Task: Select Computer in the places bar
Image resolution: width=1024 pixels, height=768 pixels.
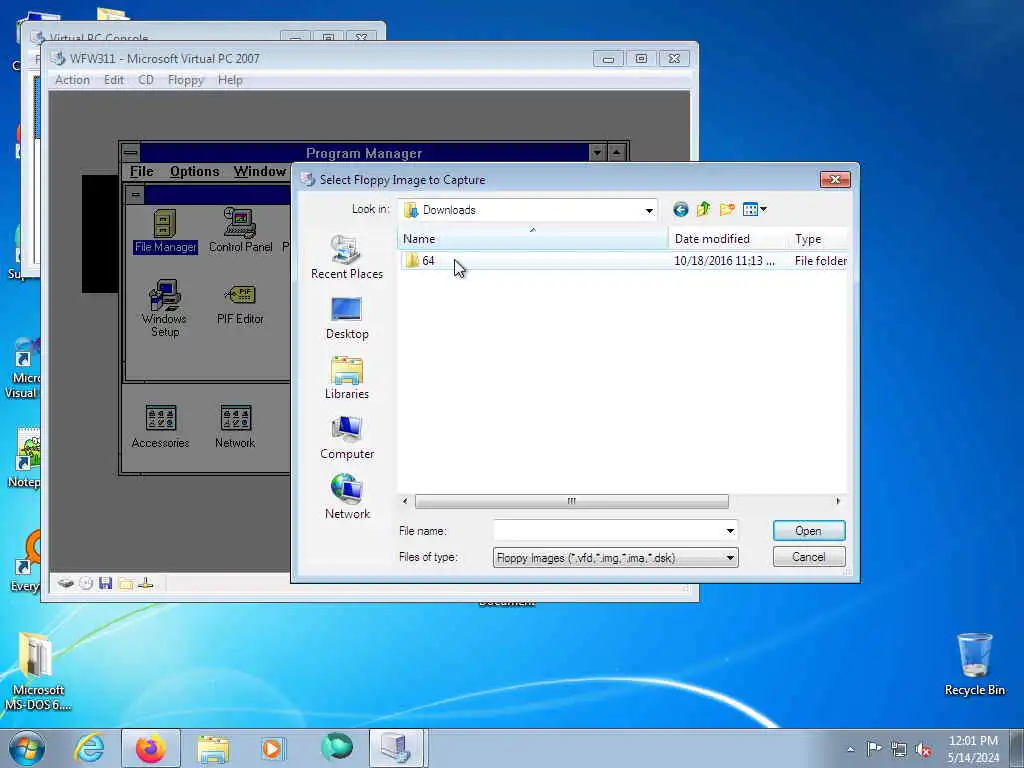Action: click(347, 438)
